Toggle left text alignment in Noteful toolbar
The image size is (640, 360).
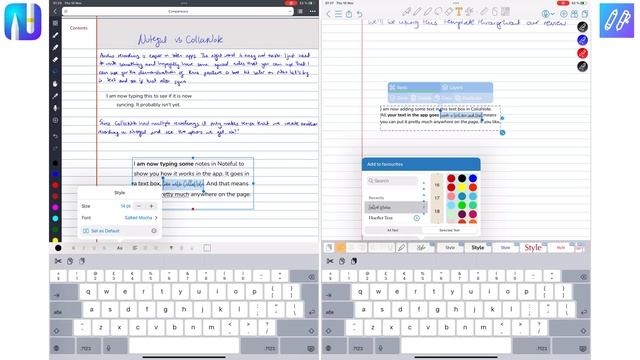(135, 248)
